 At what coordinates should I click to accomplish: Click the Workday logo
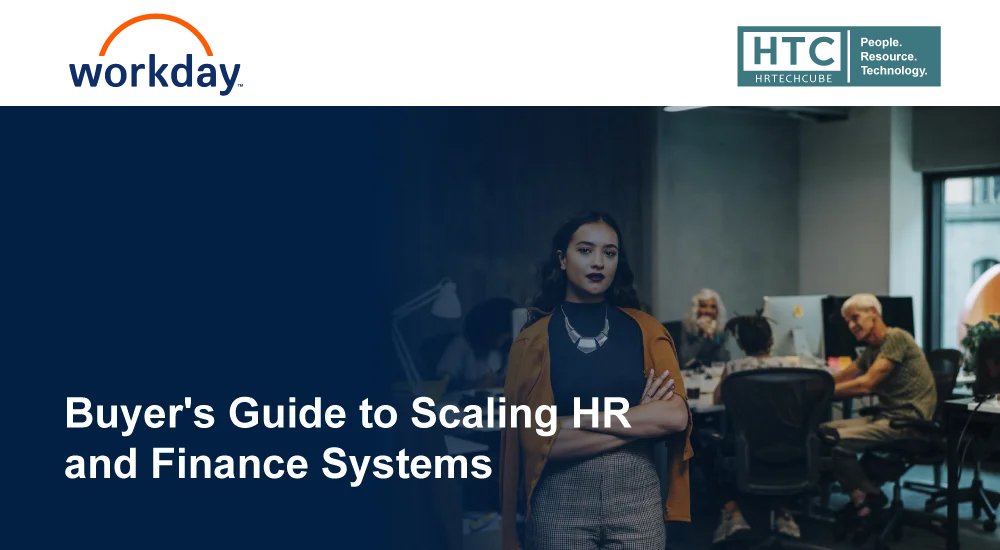pos(155,54)
